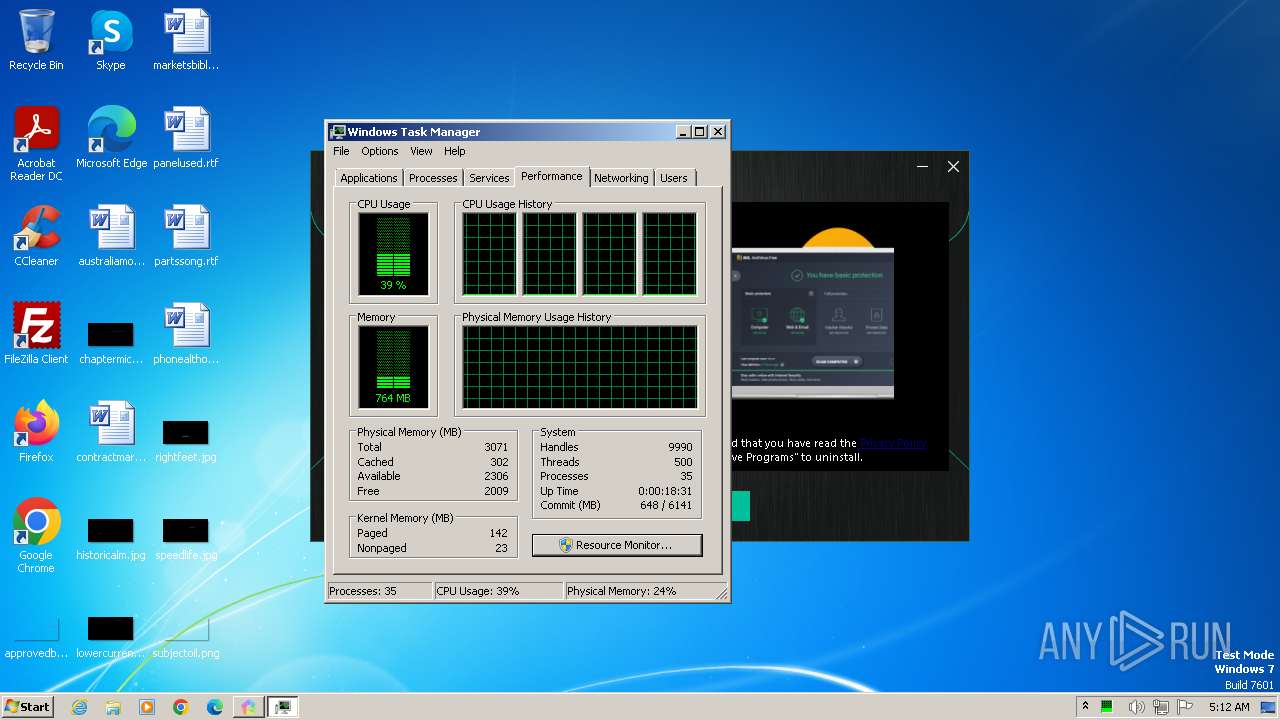Click Physical Memory: 24% status text
Viewport: 1280px width, 720px height.
tap(622, 591)
